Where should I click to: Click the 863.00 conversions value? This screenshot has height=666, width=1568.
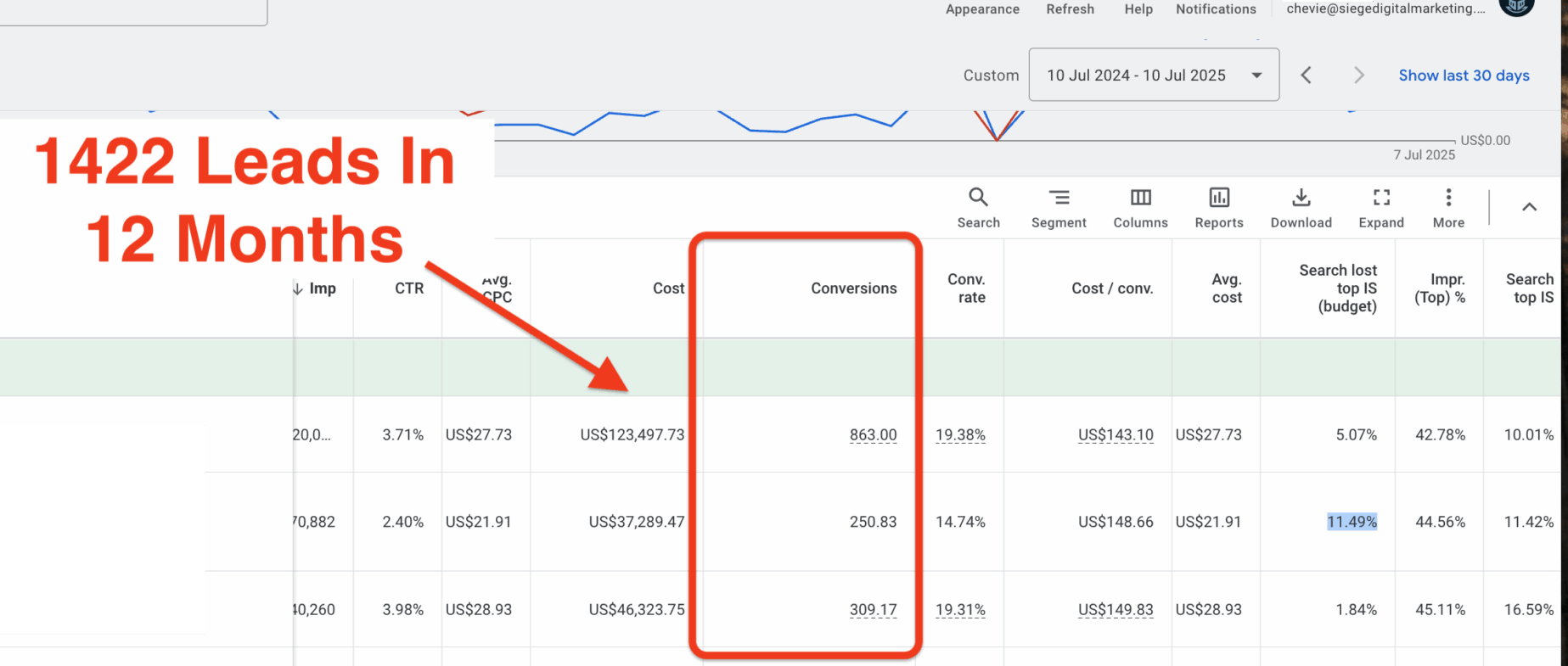(873, 435)
